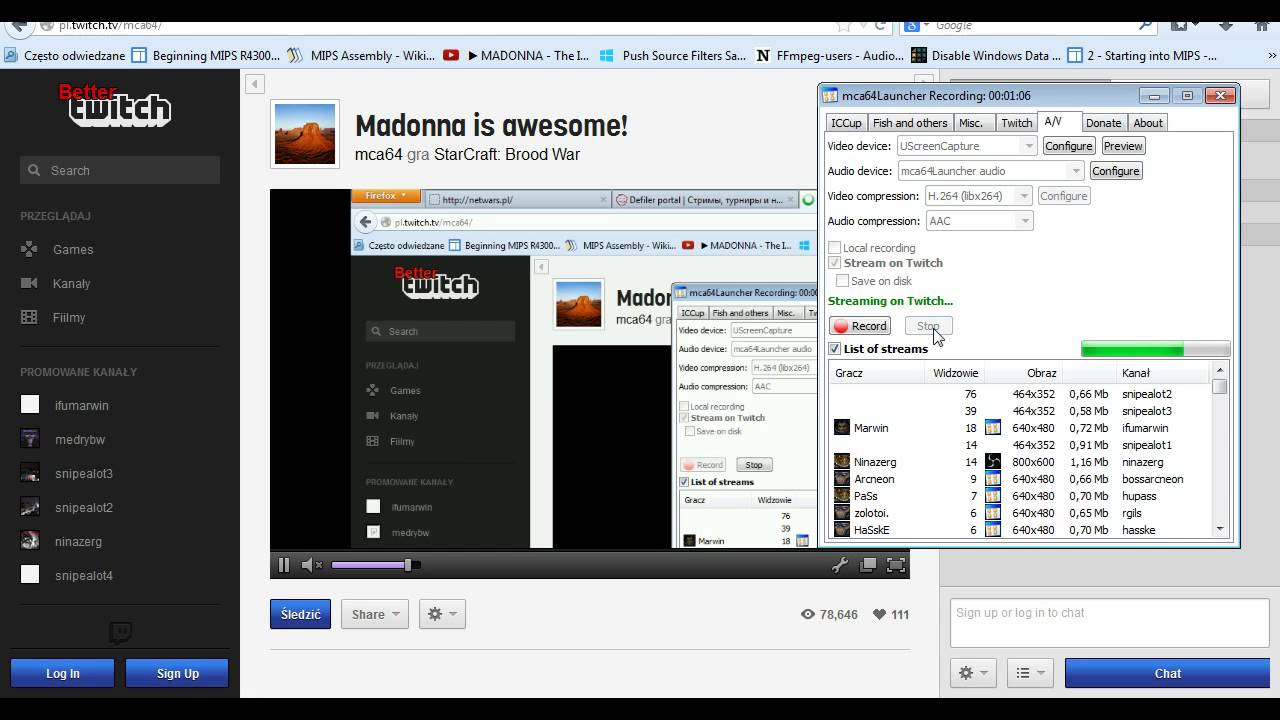Click the green streaming progress bar
The image size is (1280, 720).
coord(1155,349)
